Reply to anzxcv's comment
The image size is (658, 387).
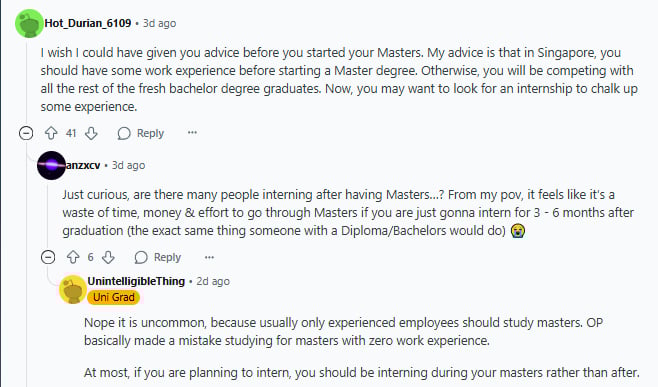coord(158,257)
